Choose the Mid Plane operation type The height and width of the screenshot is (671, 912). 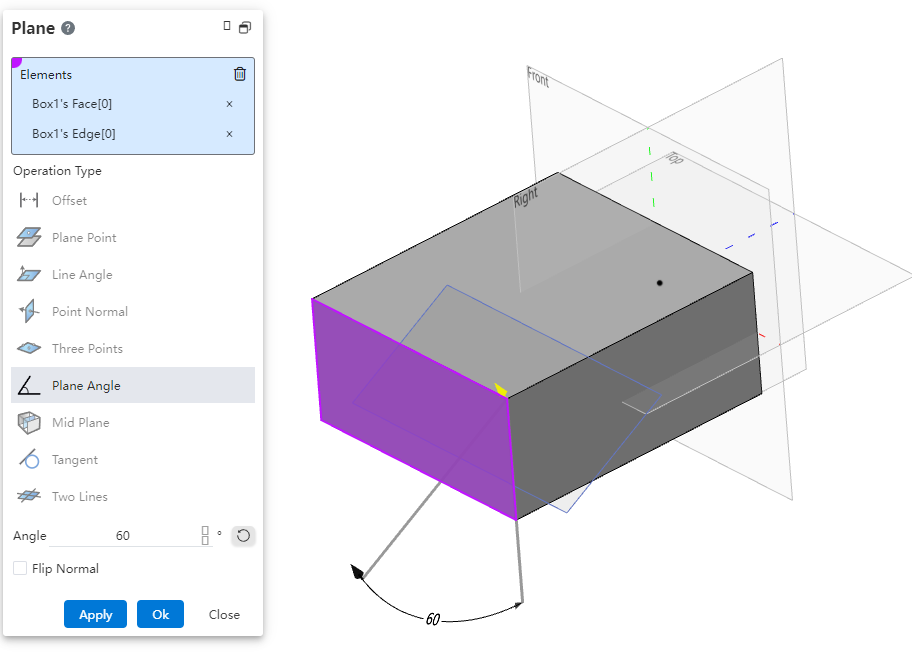(133, 423)
